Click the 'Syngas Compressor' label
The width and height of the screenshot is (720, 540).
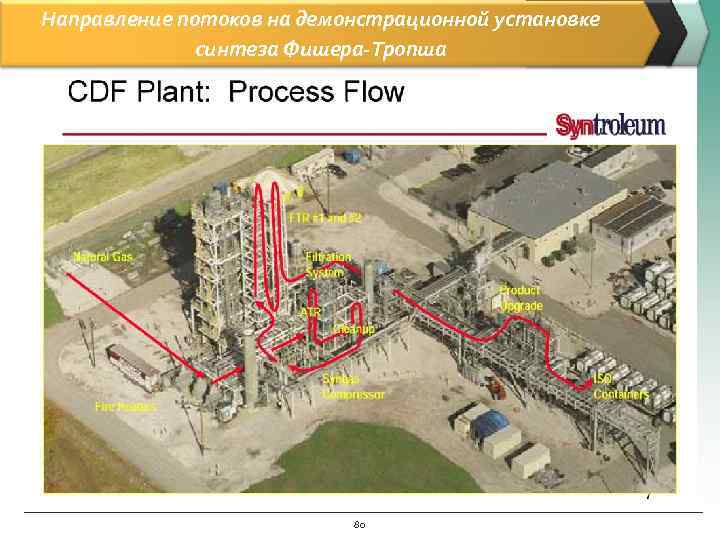(353, 387)
